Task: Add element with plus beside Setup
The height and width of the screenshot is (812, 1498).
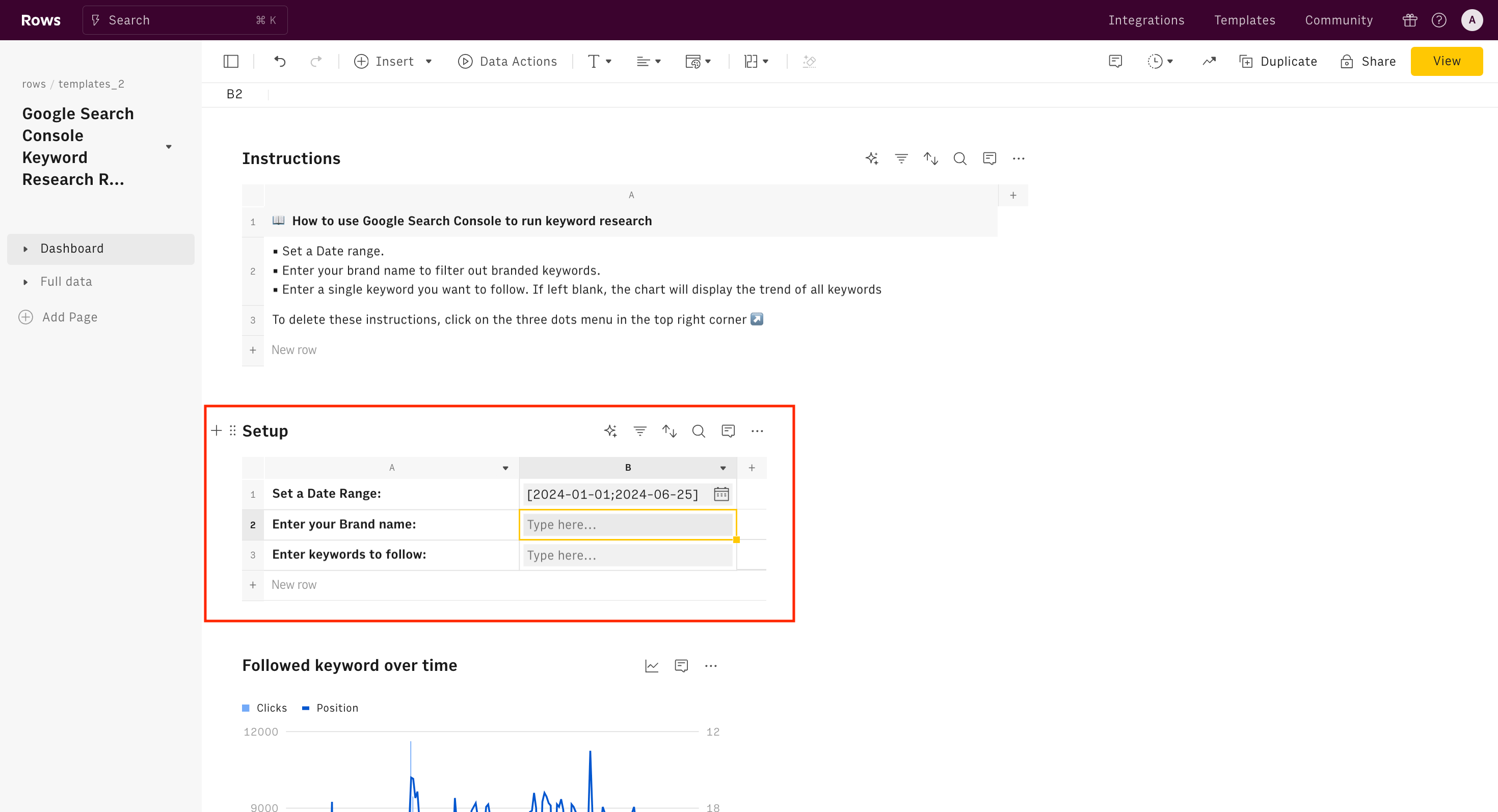Action: coord(217,430)
